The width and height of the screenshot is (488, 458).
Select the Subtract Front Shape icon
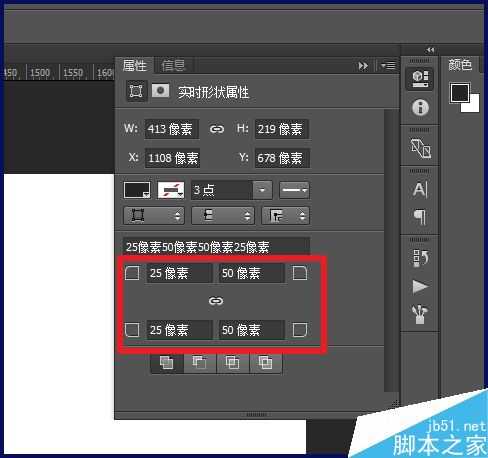click(x=200, y=363)
